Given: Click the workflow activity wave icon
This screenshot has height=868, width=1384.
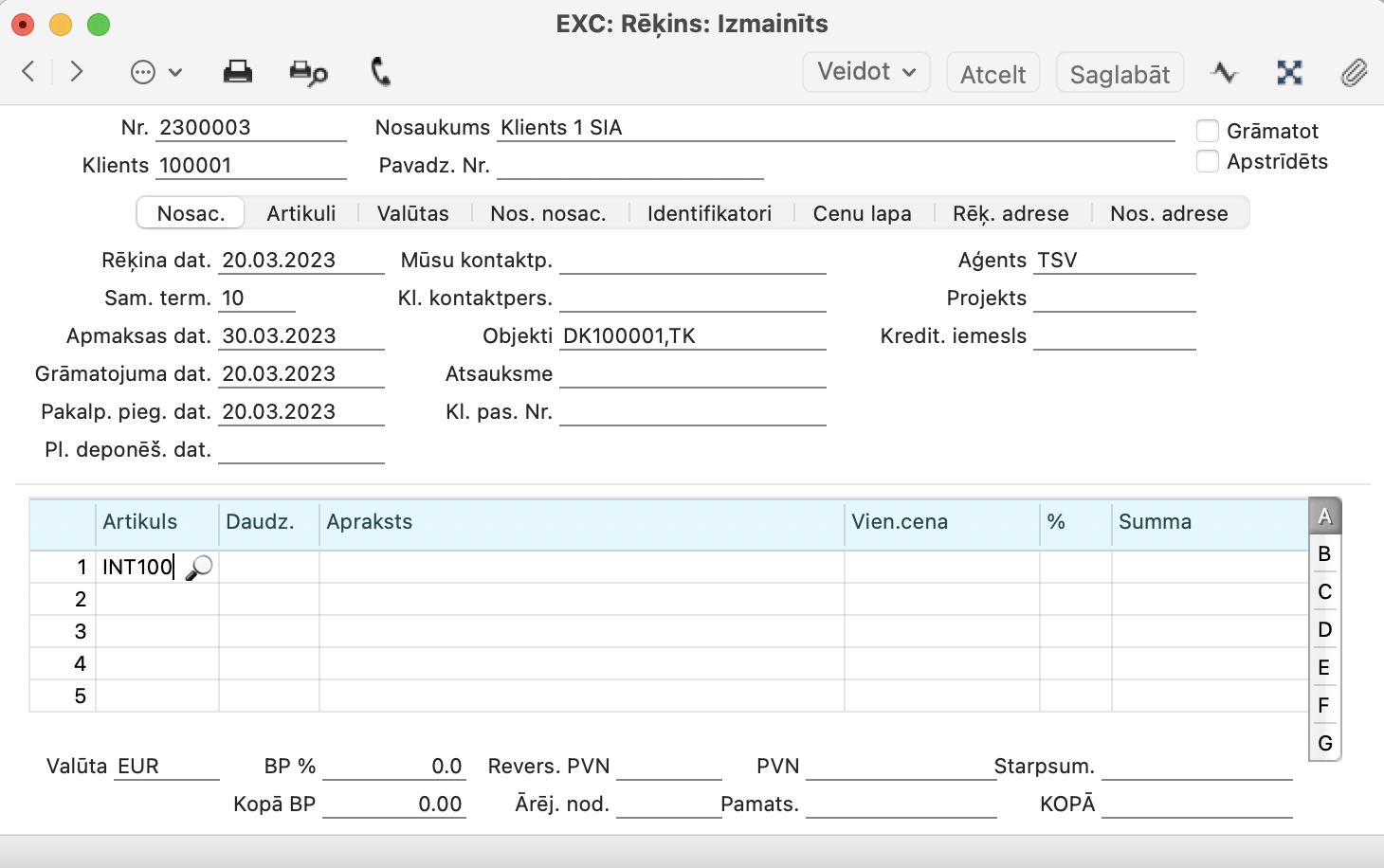Looking at the screenshot, I should 1225,73.
